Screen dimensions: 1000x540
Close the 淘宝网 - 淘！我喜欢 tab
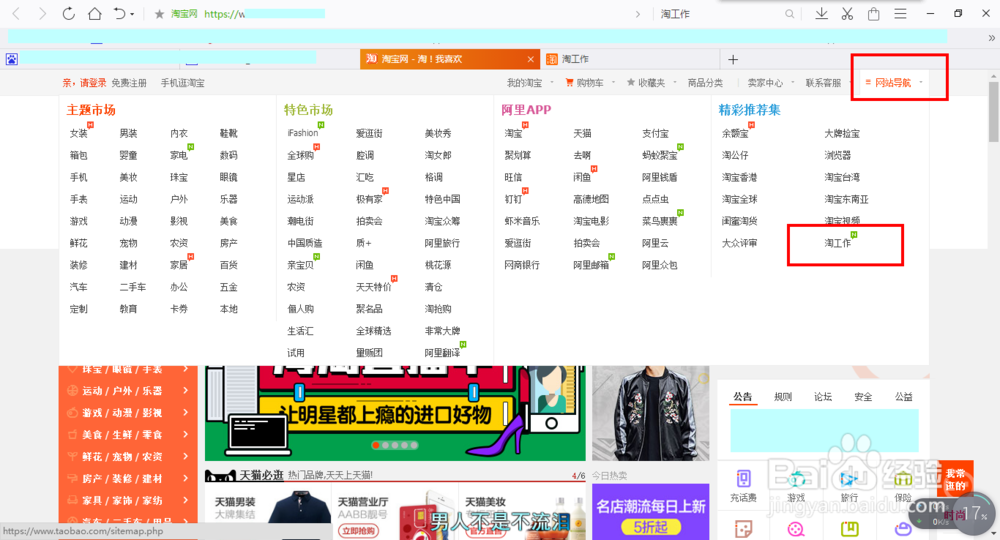point(531,59)
